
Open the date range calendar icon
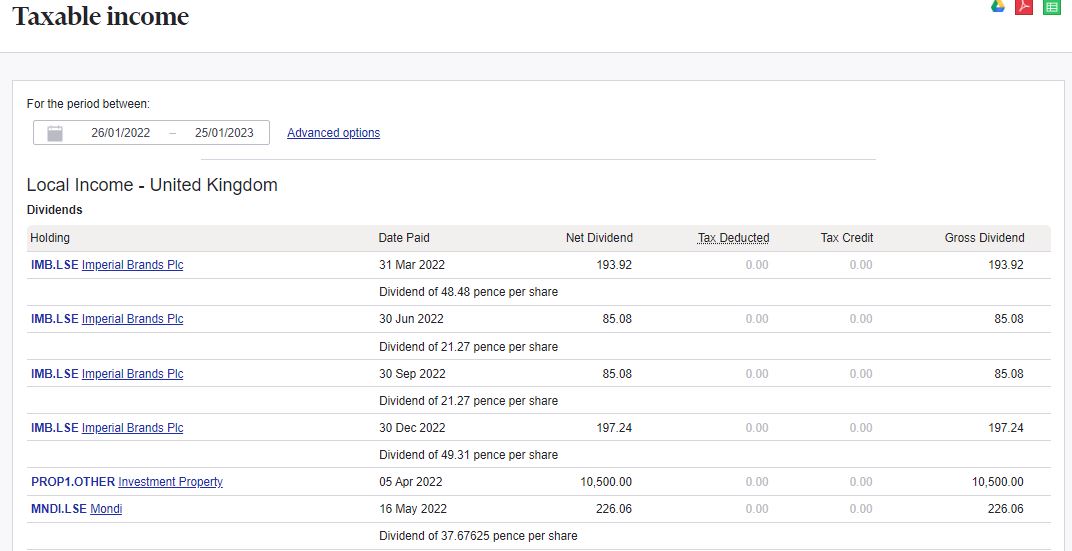tap(55, 133)
